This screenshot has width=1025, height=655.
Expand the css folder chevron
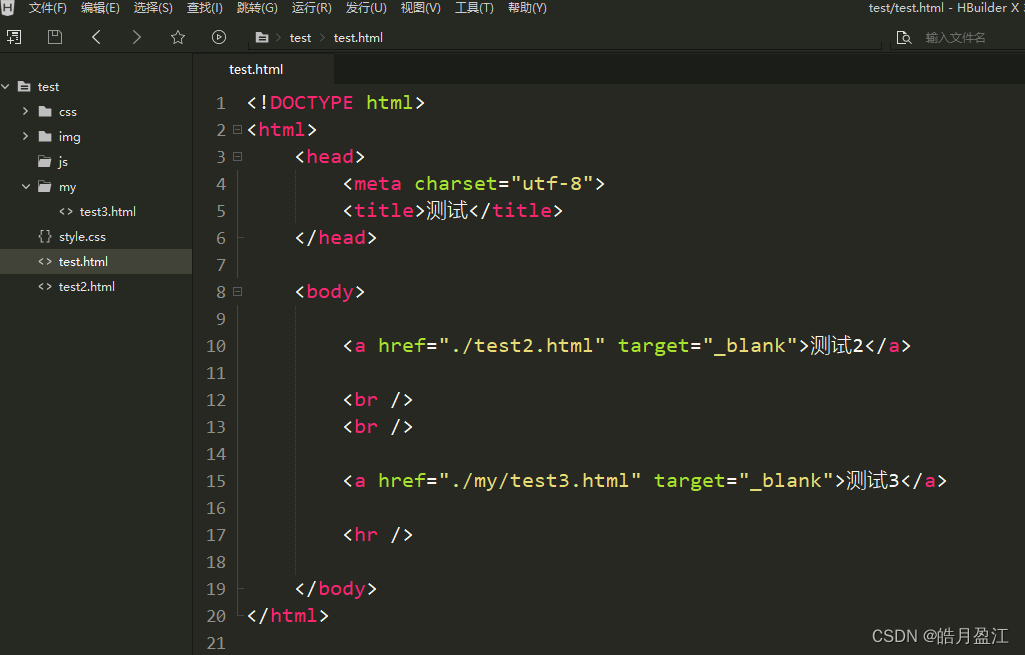point(25,111)
